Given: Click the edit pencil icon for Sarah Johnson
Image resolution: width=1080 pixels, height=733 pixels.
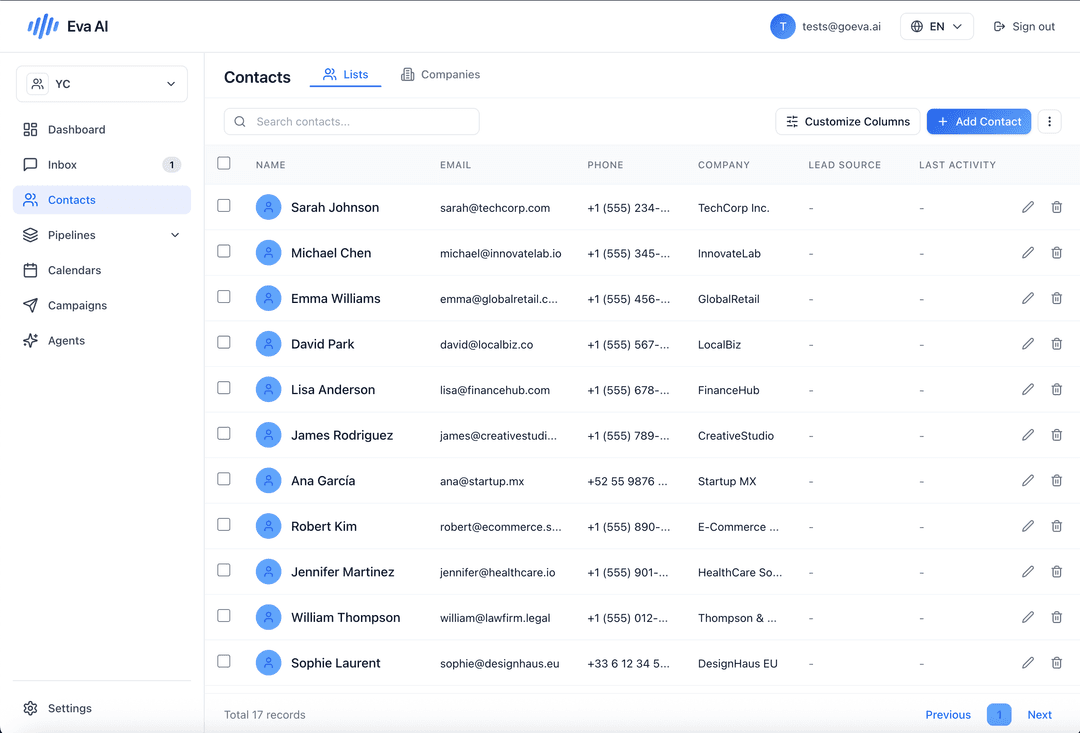Looking at the screenshot, I should [1027, 207].
